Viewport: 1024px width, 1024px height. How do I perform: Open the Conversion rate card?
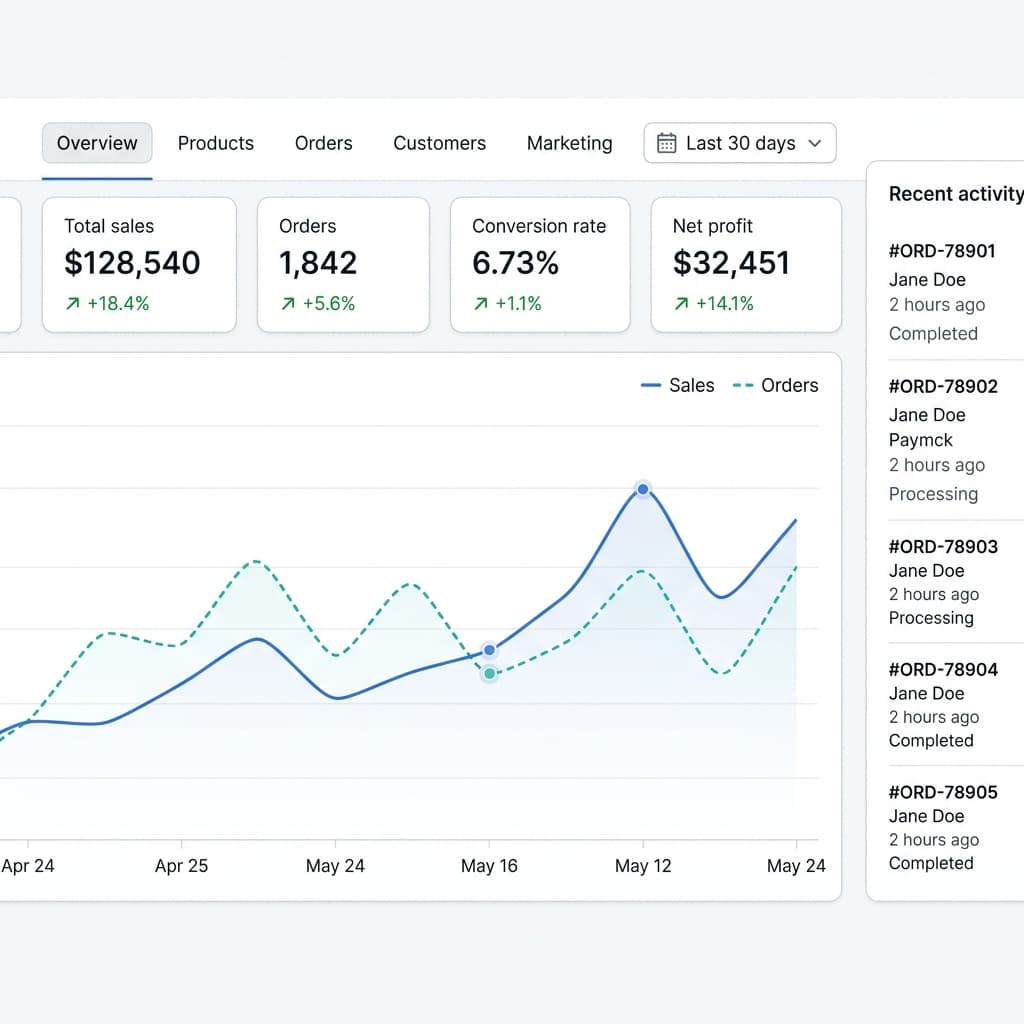tap(540, 265)
